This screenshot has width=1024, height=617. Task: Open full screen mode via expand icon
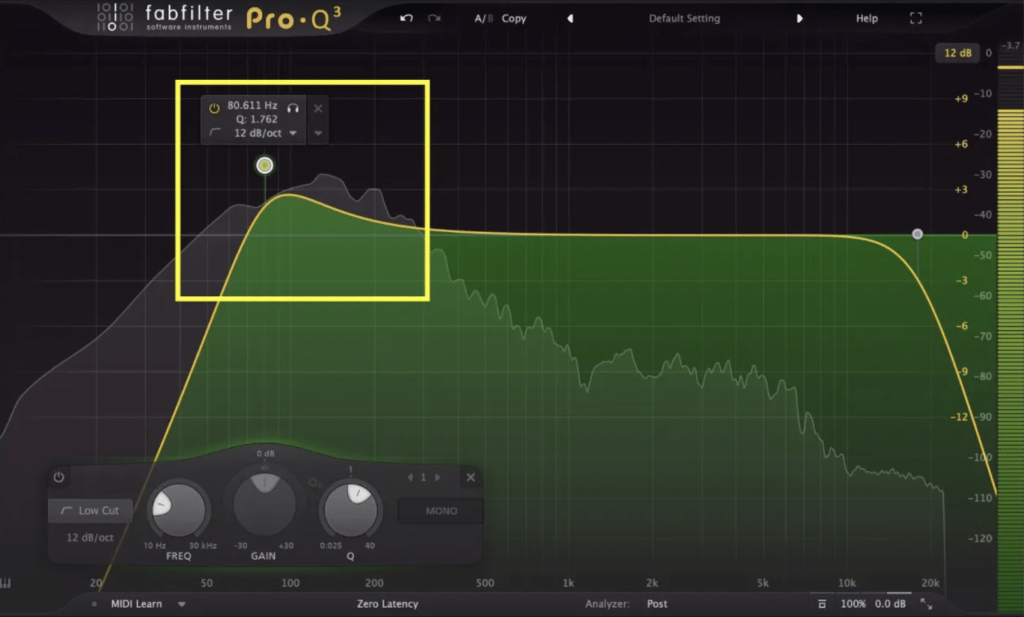point(916,17)
